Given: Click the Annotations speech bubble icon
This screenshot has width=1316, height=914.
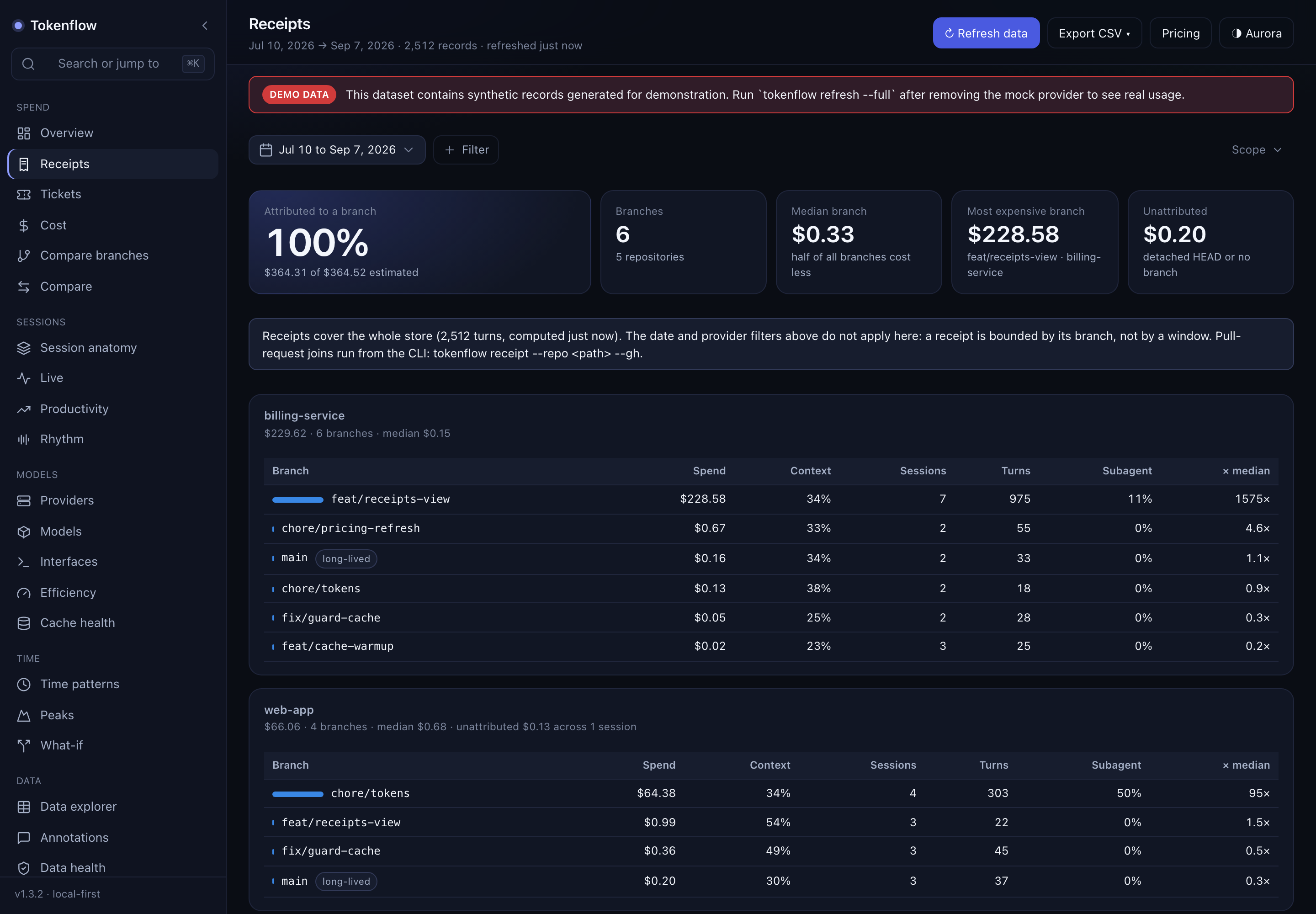Looking at the screenshot, I should tap(23, 839).
